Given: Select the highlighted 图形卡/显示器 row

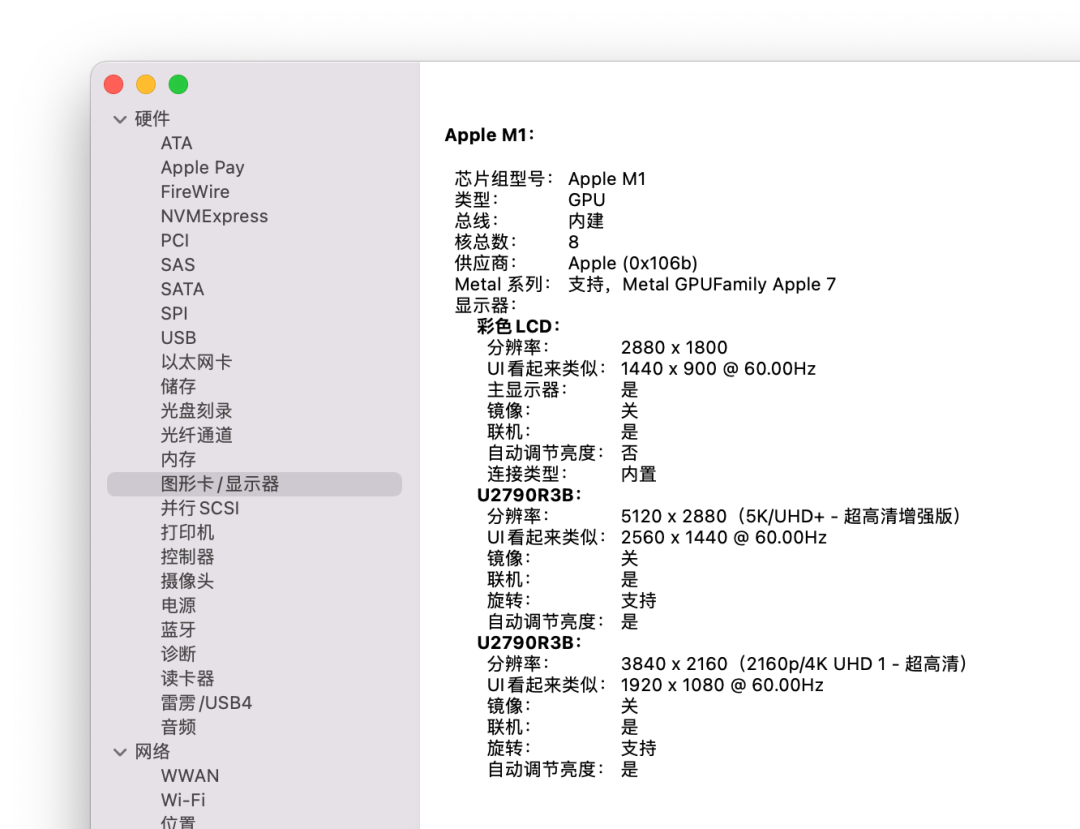Looking at the screenshot, I should [254, 484].
